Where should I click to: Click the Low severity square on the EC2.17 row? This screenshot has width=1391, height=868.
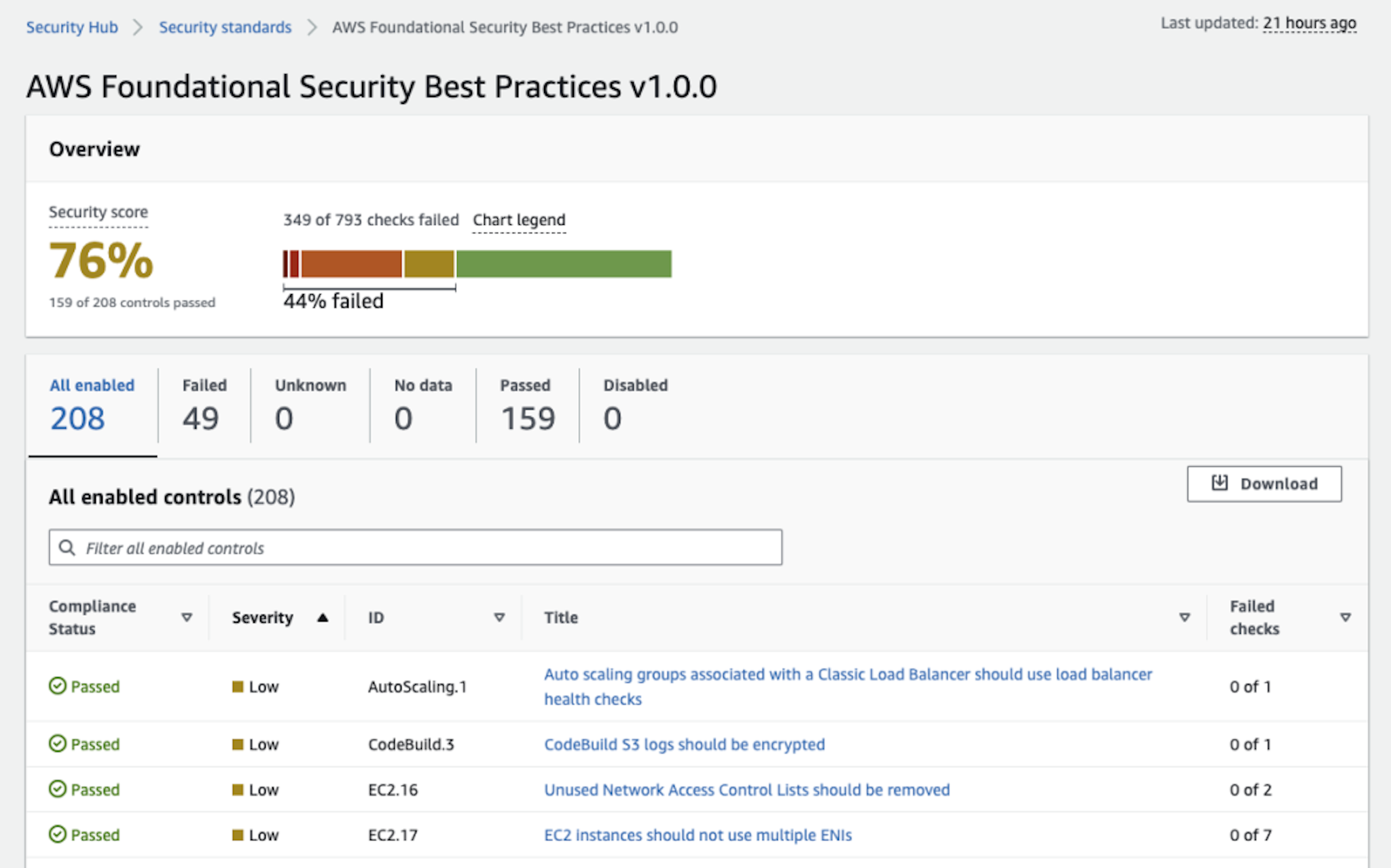[x=238, y=835]
